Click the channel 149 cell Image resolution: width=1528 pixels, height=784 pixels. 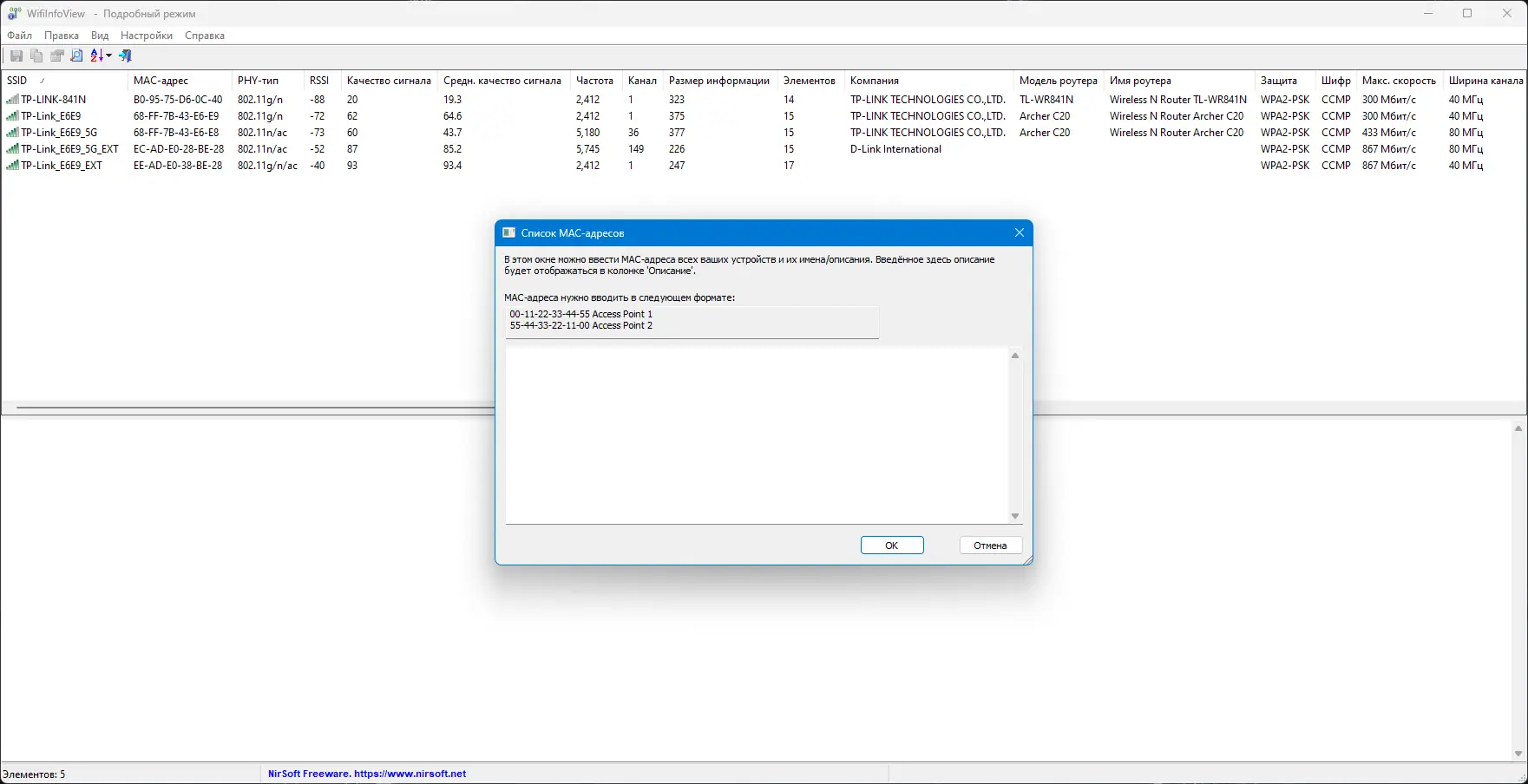tap(636, 149)
